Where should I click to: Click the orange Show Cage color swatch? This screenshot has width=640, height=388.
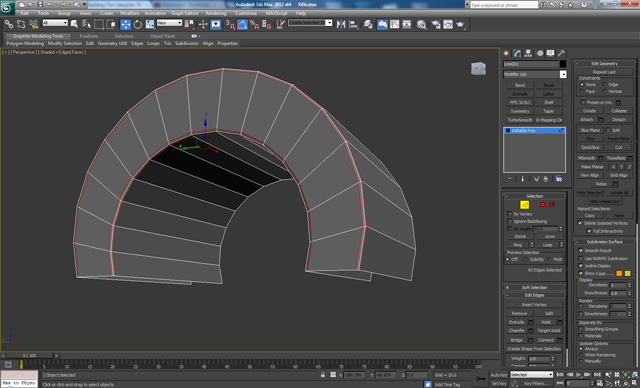[x=619, y=273]
